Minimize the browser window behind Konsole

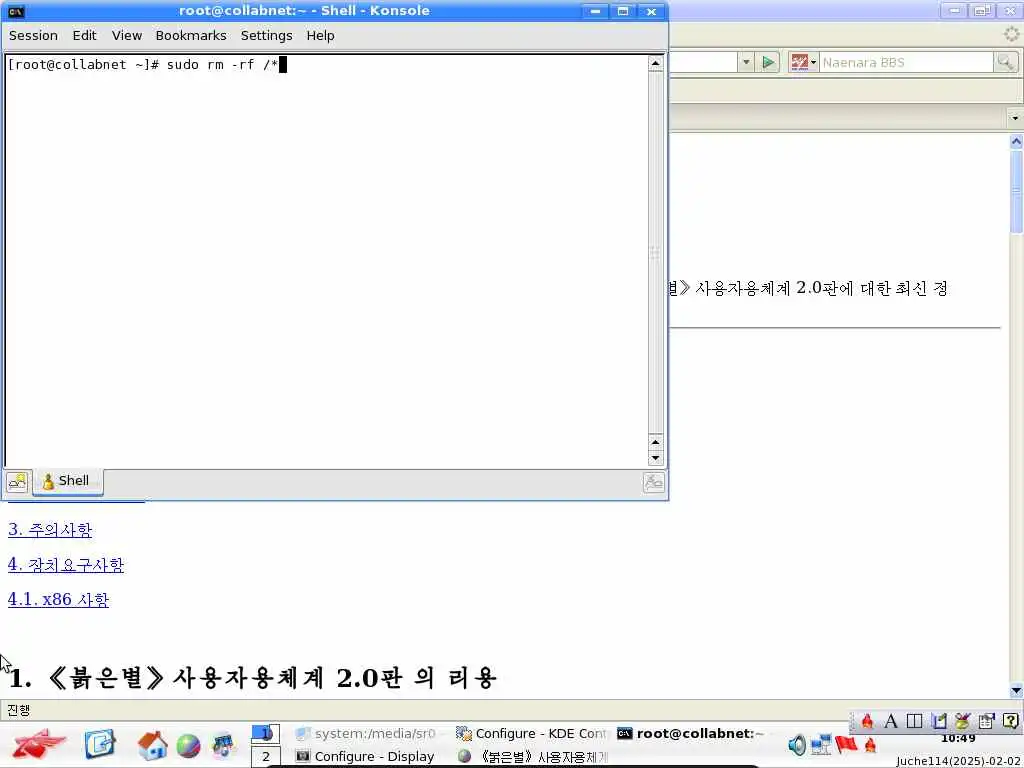(954, 10)
